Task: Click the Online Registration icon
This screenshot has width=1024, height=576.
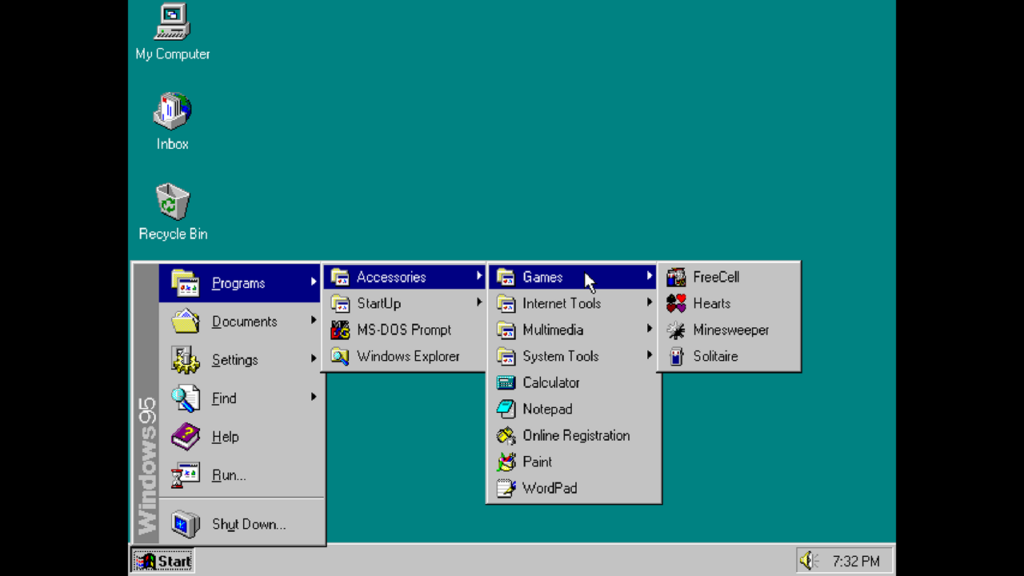Action: click(505, 435)
